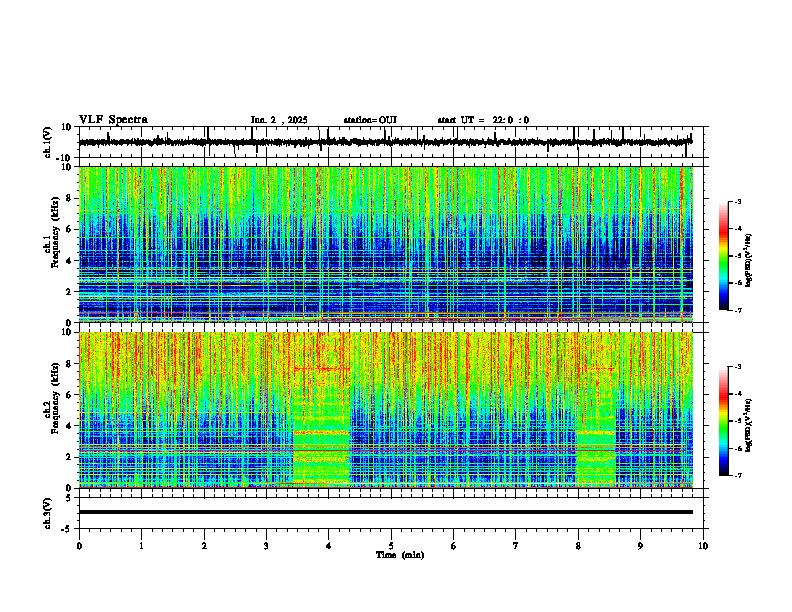This screenshot has width=792, height=612.
Task: Click the "-3" tick on ch.2 color bar
Action: tap(738, 367)
